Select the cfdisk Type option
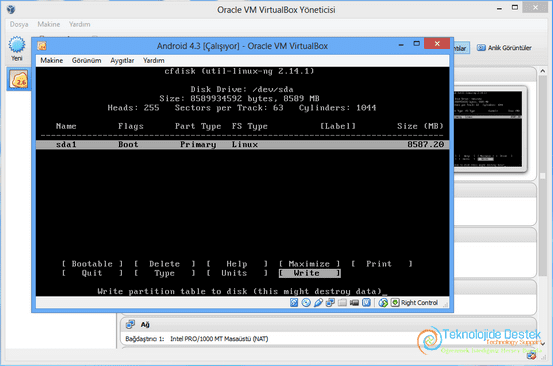 click(x=164, y=273)
